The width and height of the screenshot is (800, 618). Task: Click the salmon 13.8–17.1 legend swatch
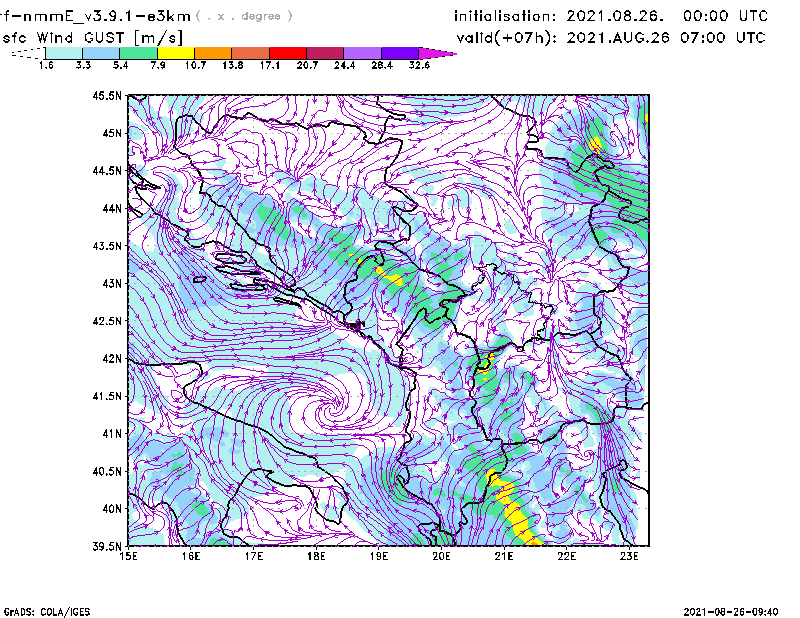click(251, 53)
